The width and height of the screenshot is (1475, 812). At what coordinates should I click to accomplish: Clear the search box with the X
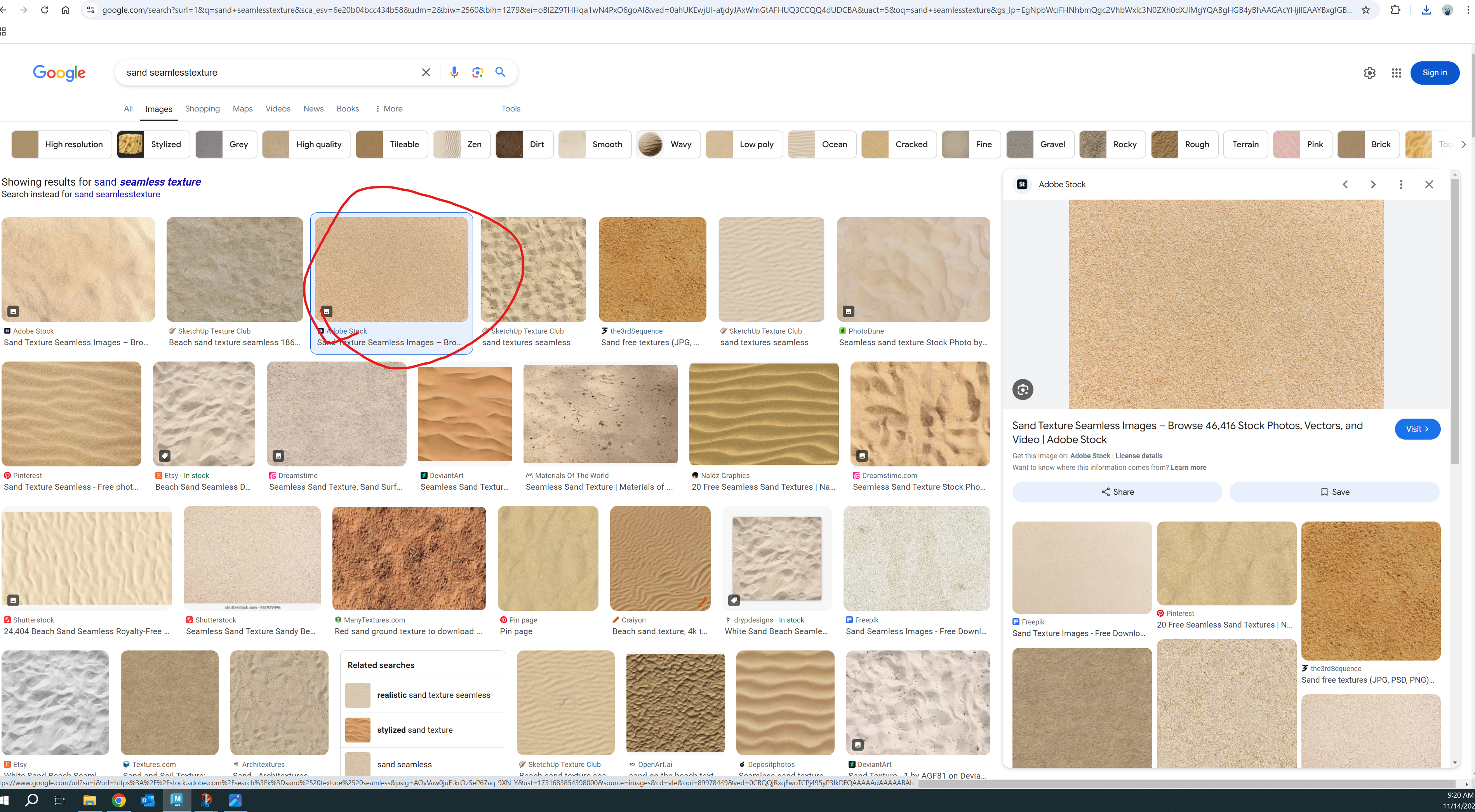[x=426, y=72]
